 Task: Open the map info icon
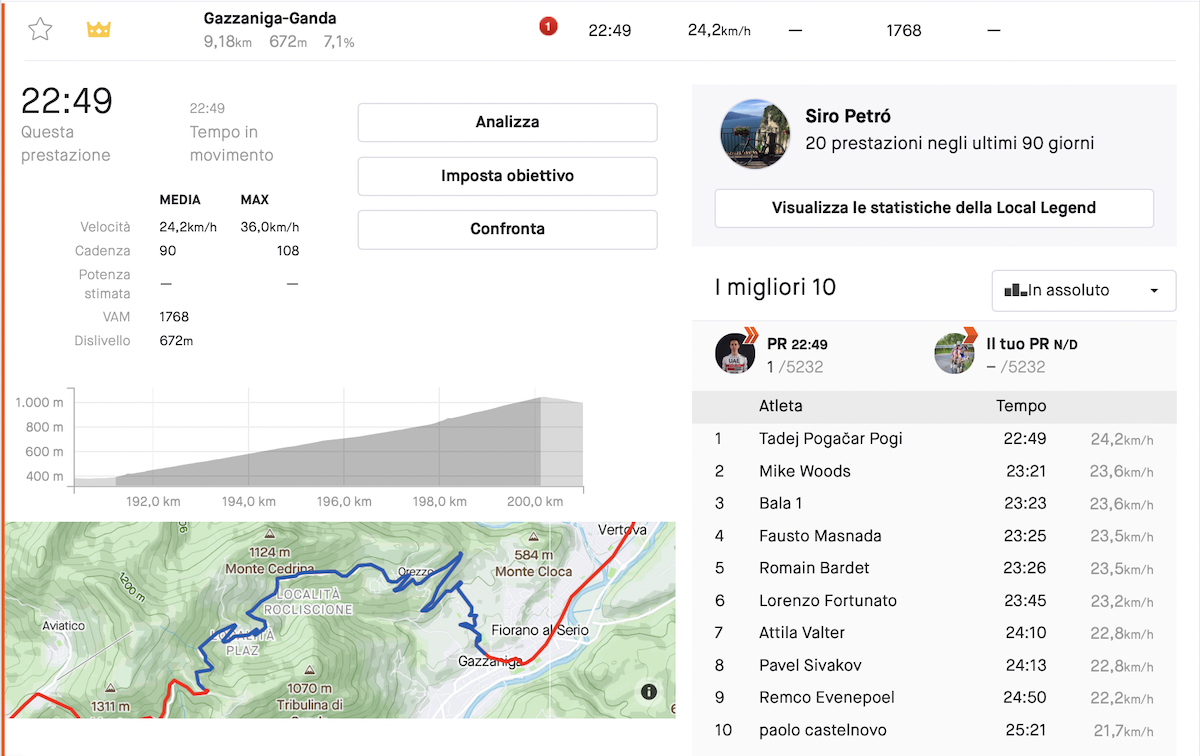(x=648, y=692)
